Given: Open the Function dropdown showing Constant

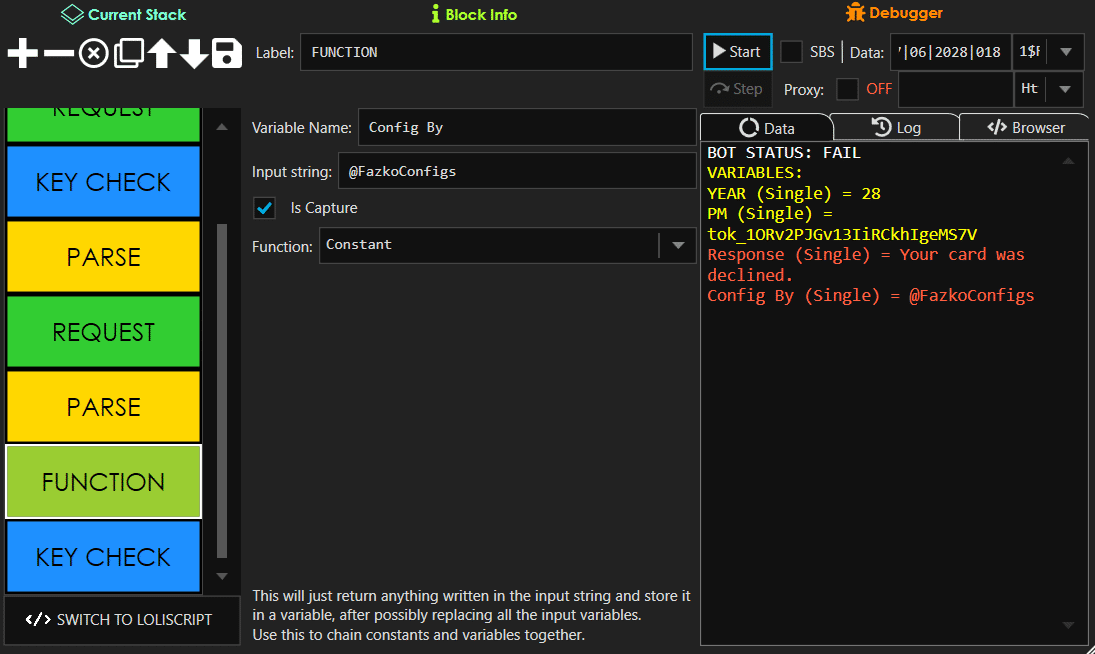Looking at the screenshot, I should 680,245.
